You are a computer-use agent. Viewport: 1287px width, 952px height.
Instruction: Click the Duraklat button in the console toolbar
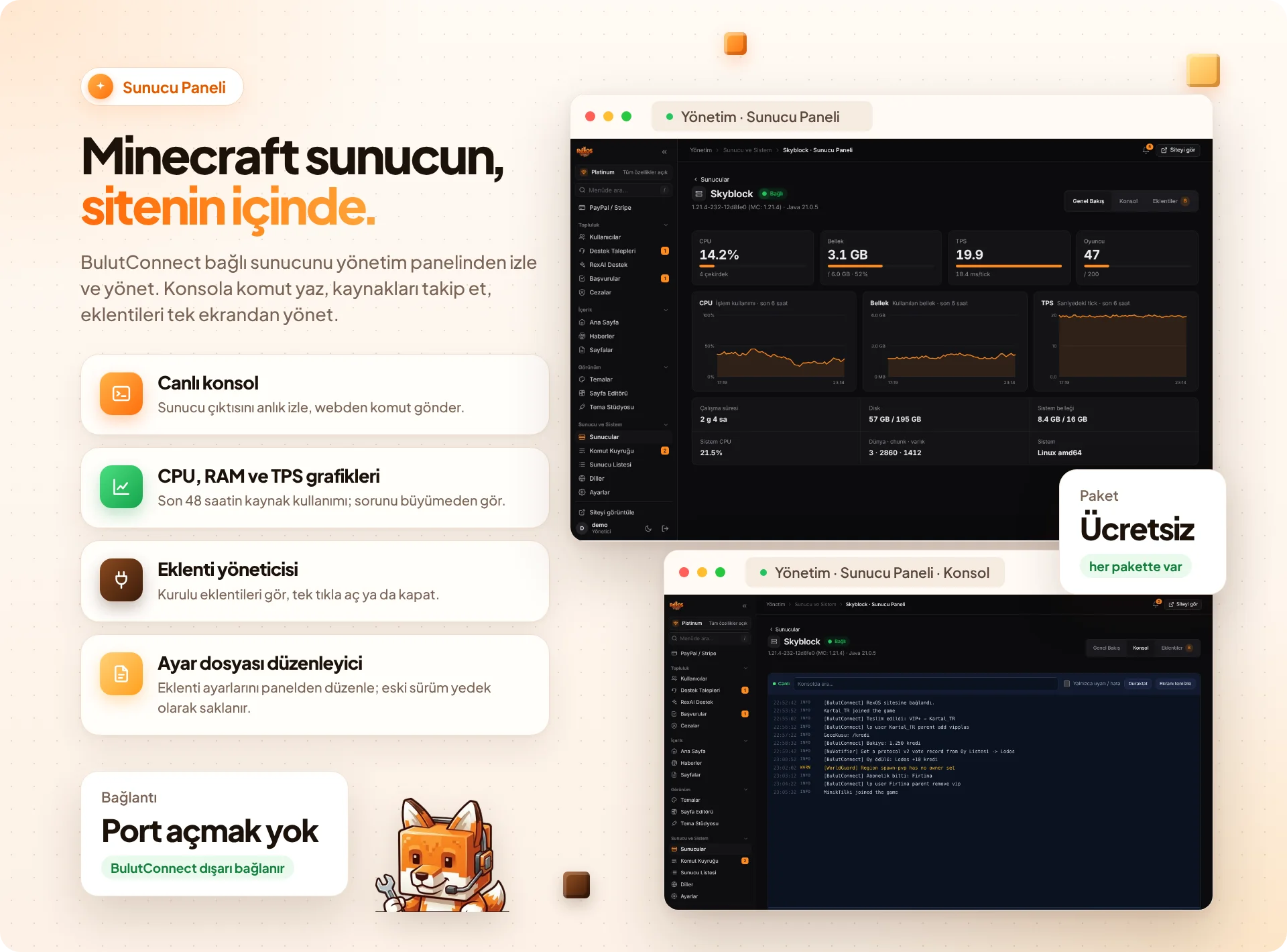click(1138, 684)
